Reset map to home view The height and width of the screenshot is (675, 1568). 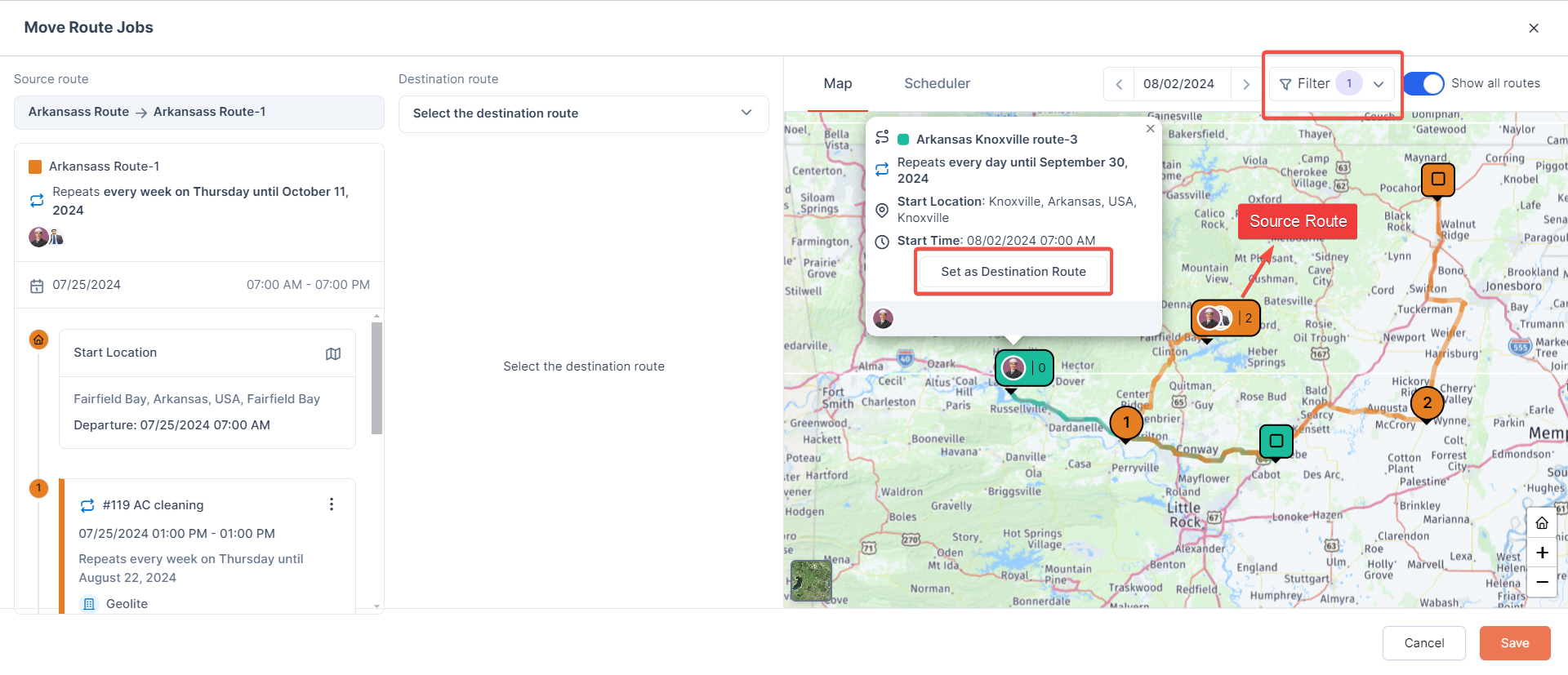[1541, 523]
